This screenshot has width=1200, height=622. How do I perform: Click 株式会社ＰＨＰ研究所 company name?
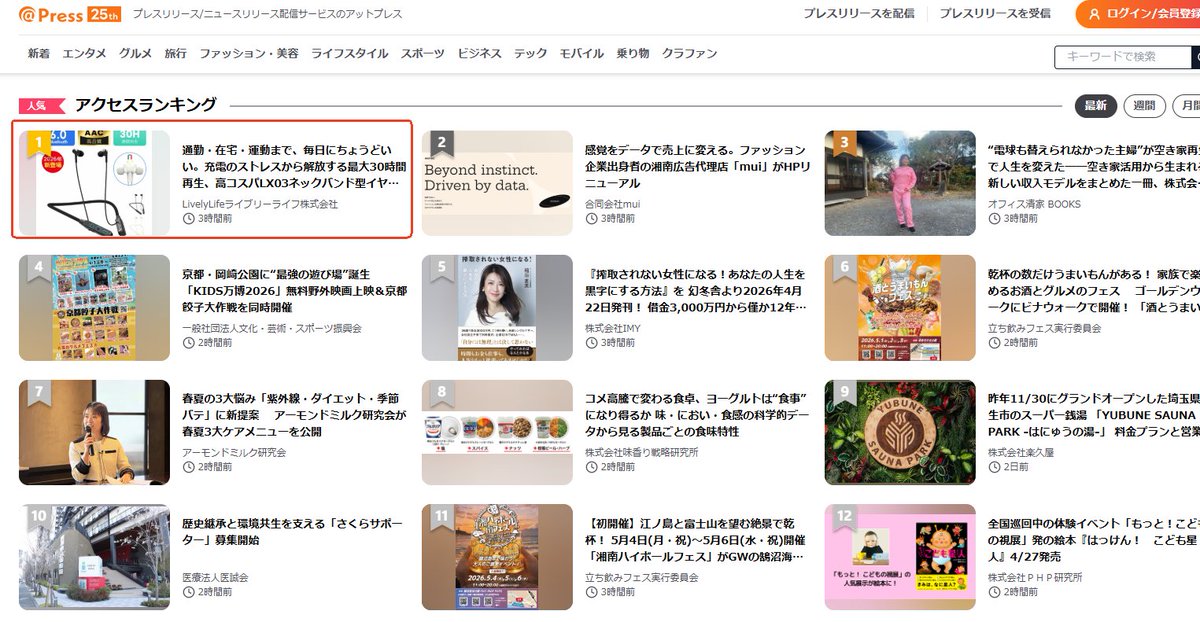tap(1035, 578)
